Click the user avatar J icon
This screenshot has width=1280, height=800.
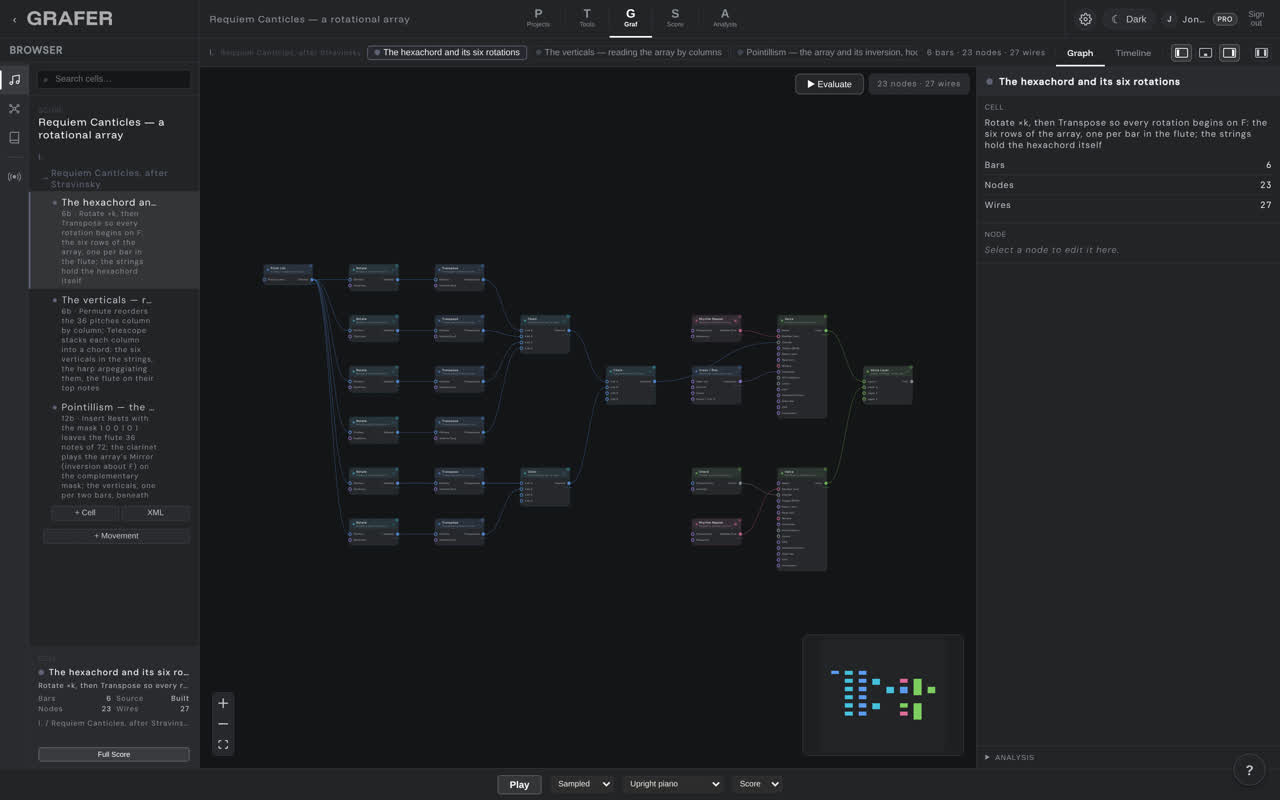pos(1169,19)
